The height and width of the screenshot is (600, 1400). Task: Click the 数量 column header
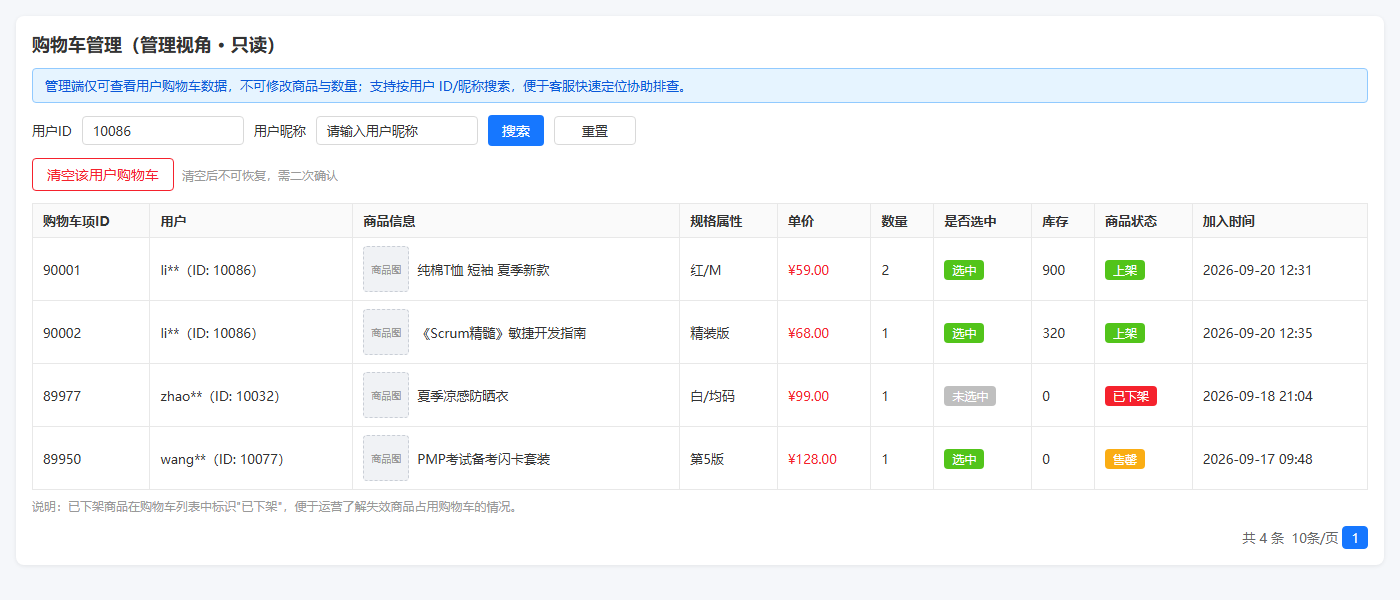pyautogui.click(x=902, y=221)
